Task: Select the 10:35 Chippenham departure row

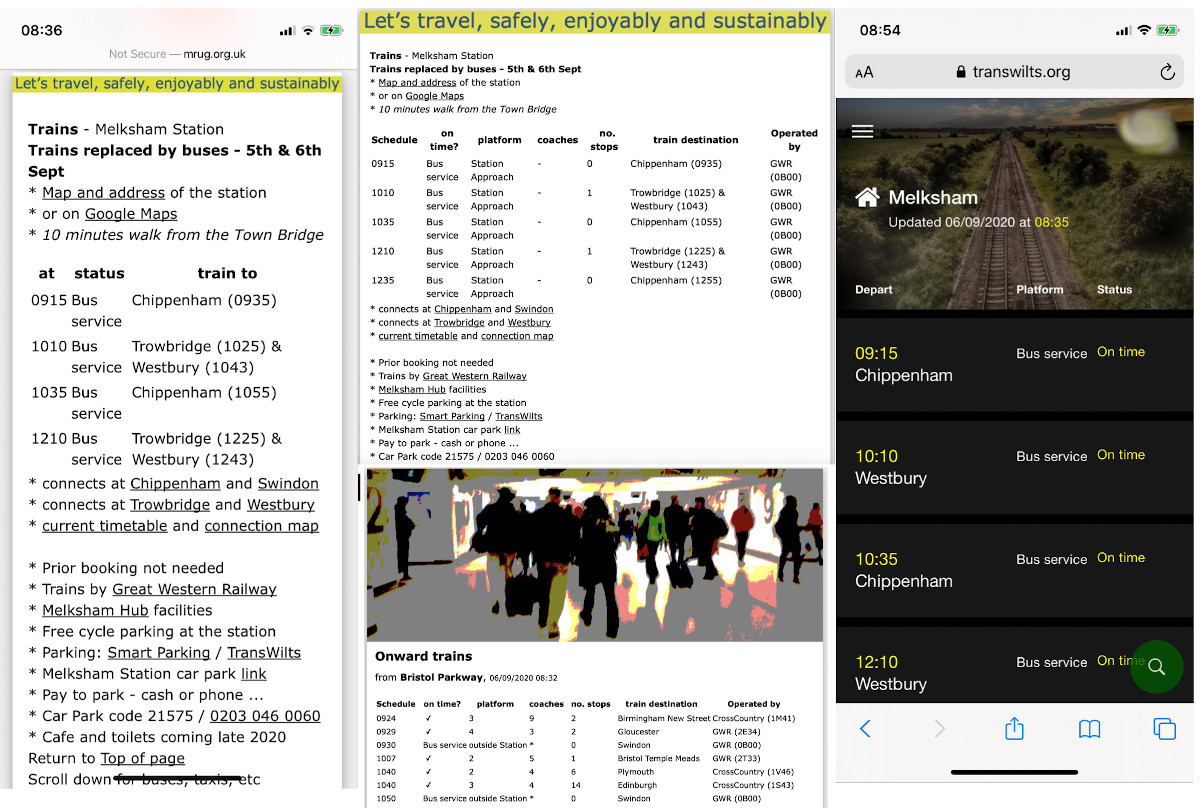Action: click(1014, 570)
